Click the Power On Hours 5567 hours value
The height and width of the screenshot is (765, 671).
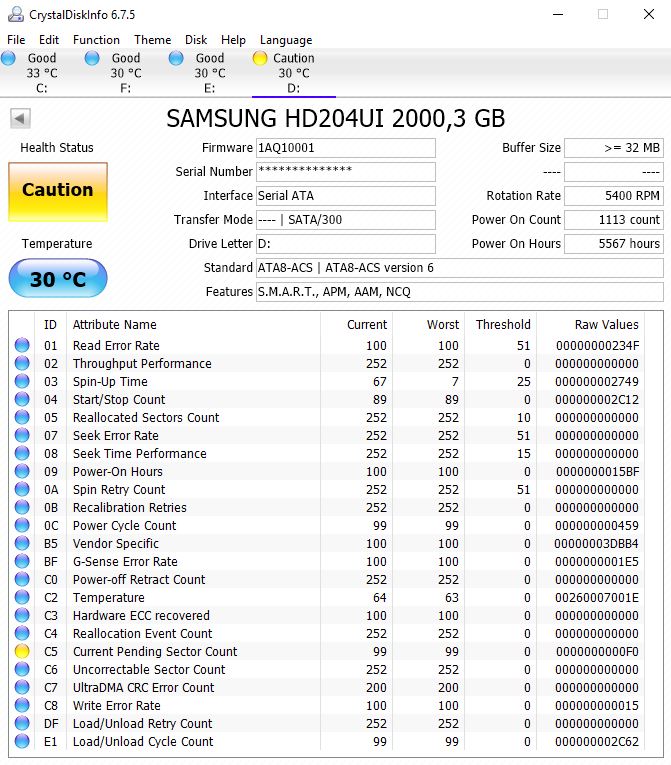point(614,243)
